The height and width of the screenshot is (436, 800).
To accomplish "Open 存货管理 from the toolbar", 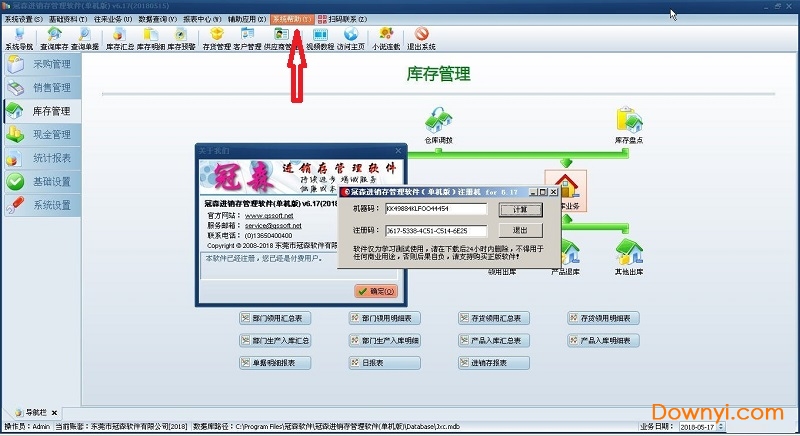I will click(217, 39).
